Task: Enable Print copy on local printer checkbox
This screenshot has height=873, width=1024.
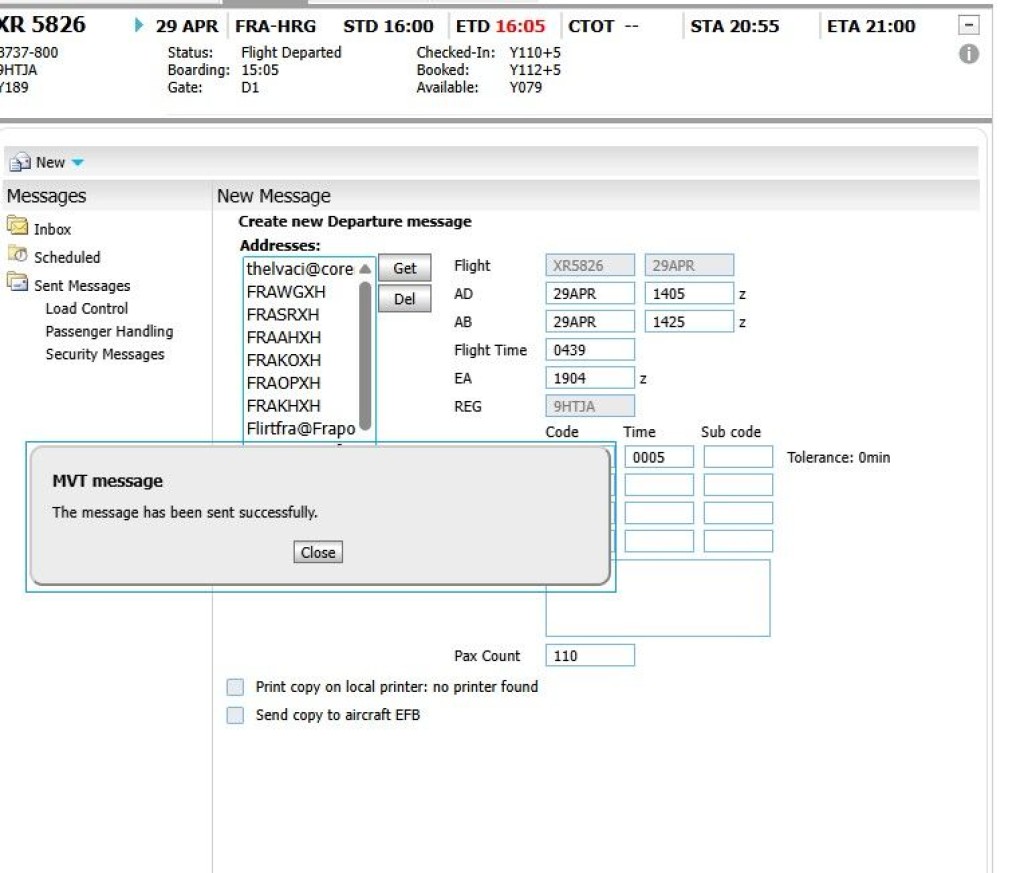Action: click(235, 687)
